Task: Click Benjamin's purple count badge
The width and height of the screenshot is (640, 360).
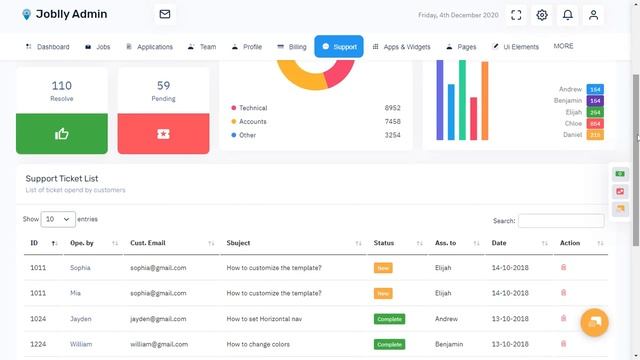Action: [595, 101]
